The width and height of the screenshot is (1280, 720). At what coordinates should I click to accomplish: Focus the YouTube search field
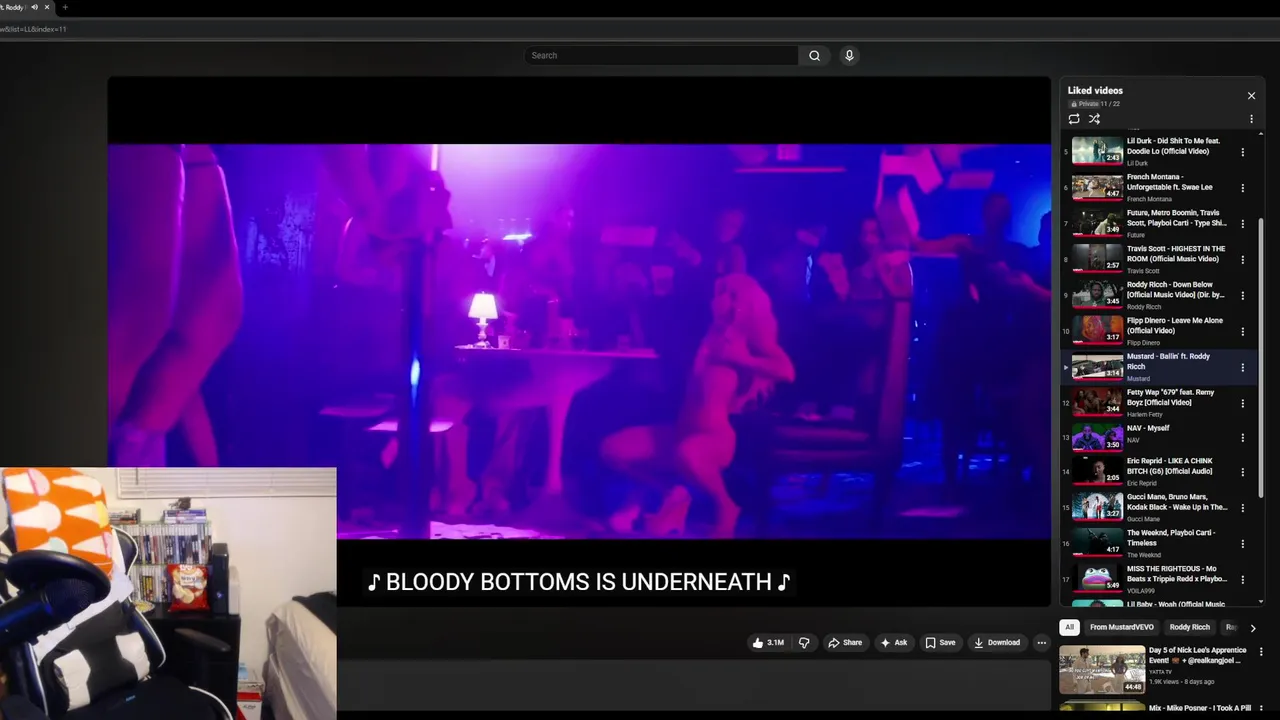pyautogui.click(x=661, y=56)
